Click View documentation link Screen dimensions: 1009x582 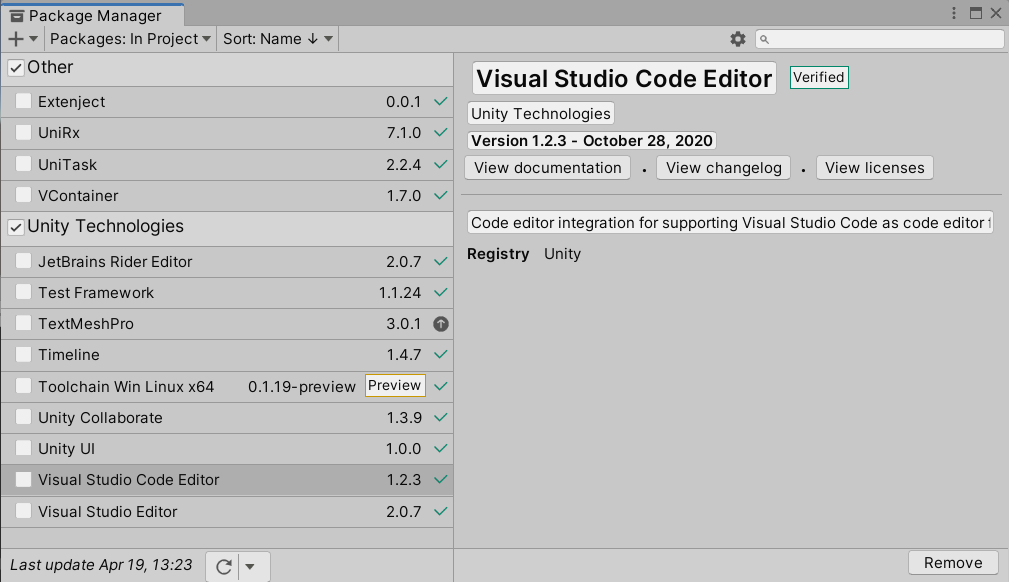(x=548, y=168)
